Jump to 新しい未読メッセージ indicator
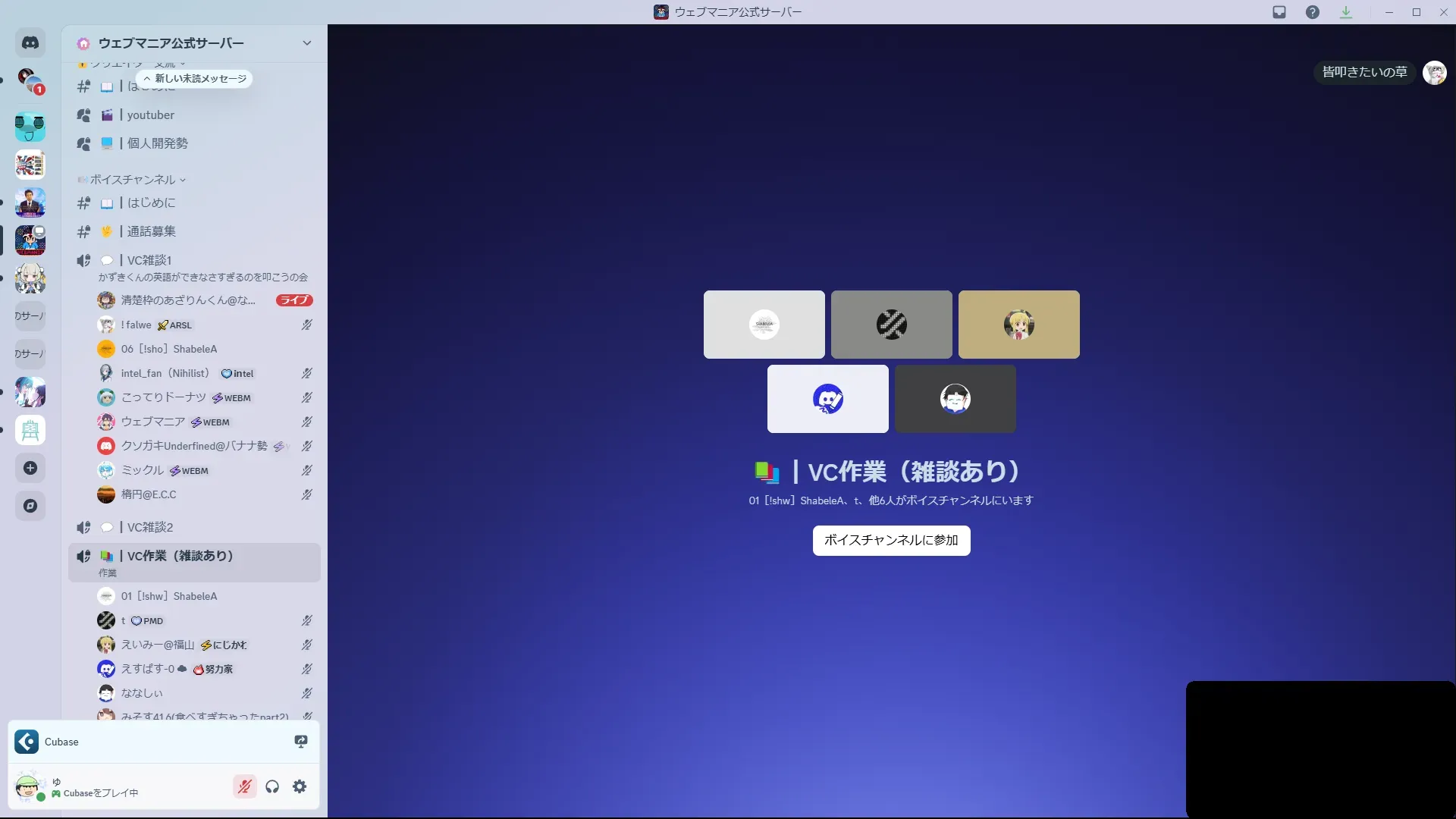This screenshot has height=819, width=1456. [x=195, y=79]
